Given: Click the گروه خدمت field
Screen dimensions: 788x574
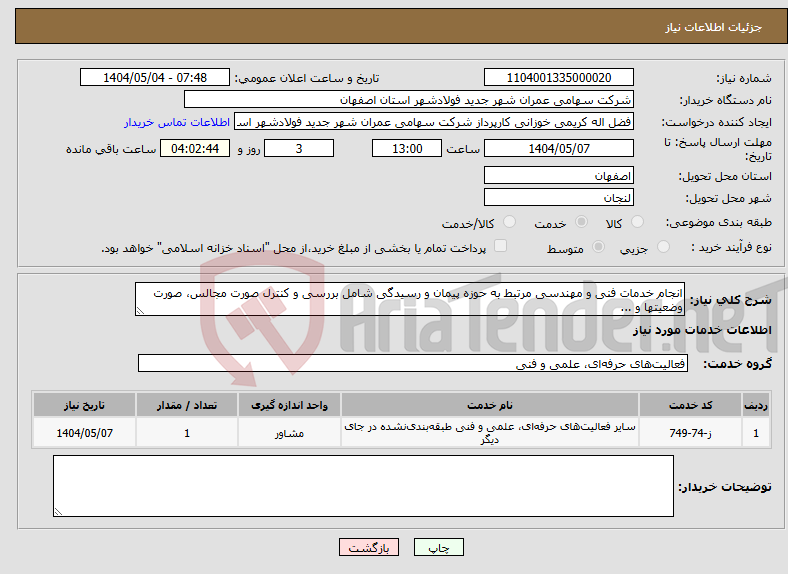Looking at the screenshot, I should pyautogui.click(x=413, y=363).
